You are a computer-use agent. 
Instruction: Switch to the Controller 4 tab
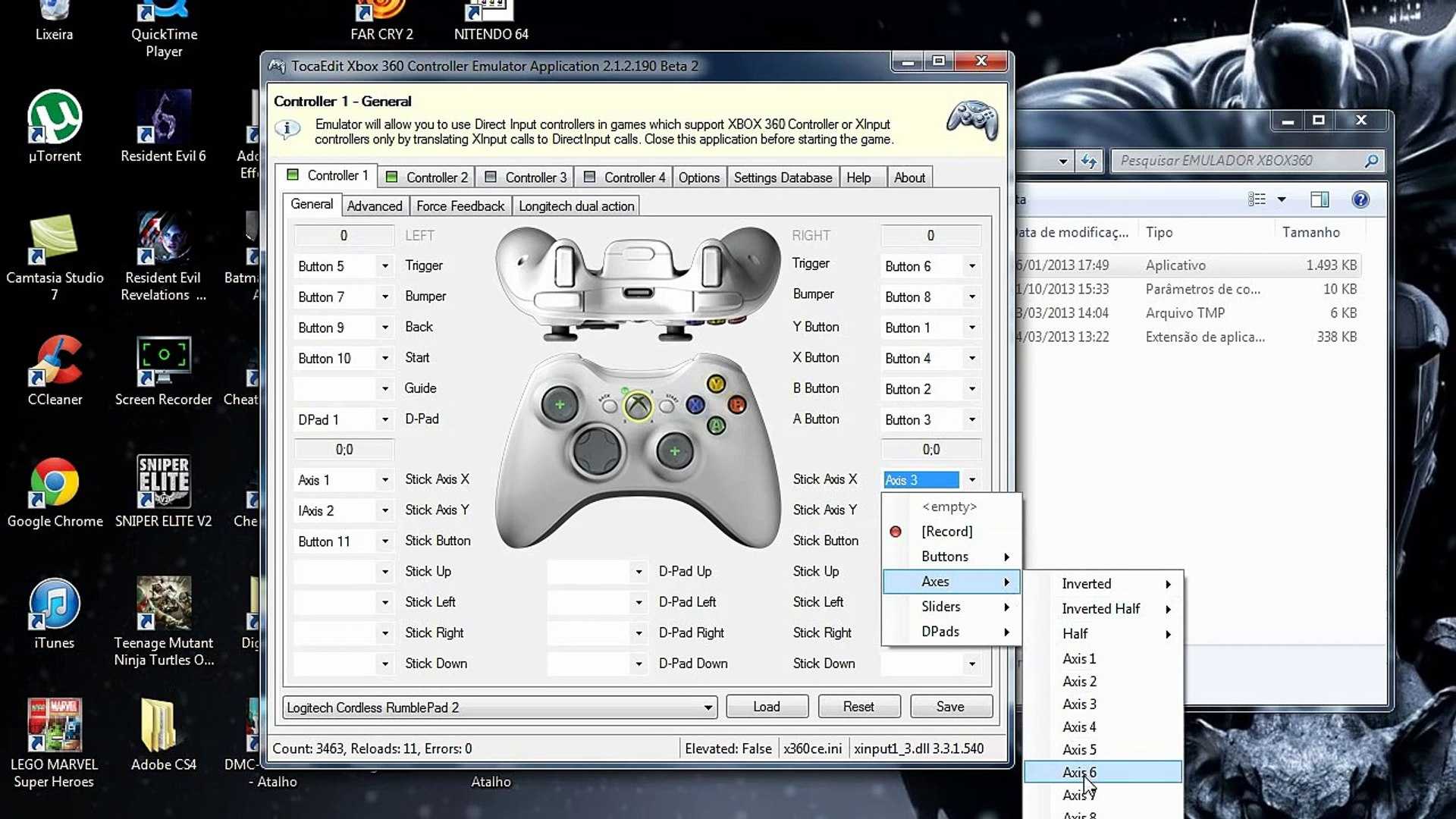pos(624,177)
